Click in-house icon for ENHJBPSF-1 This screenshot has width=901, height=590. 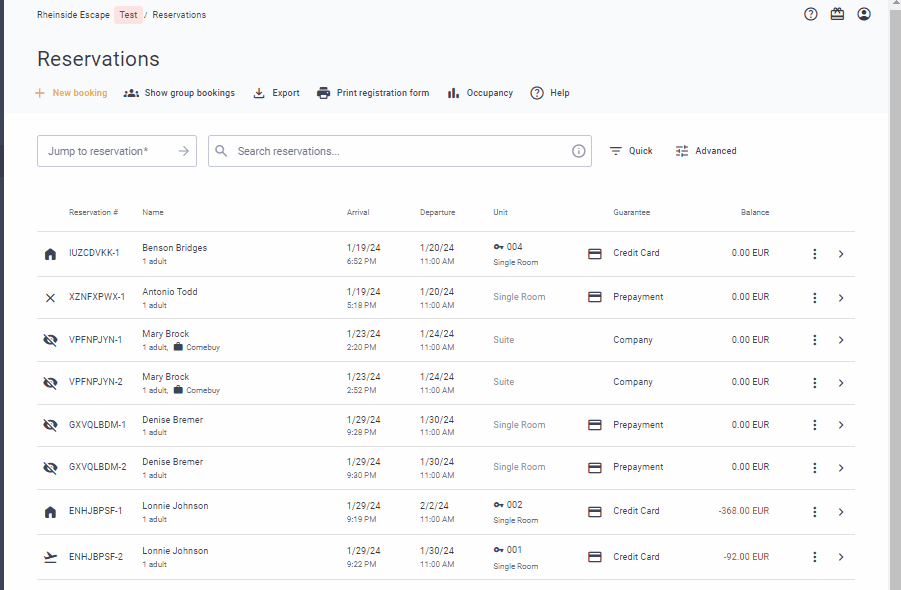50,512
